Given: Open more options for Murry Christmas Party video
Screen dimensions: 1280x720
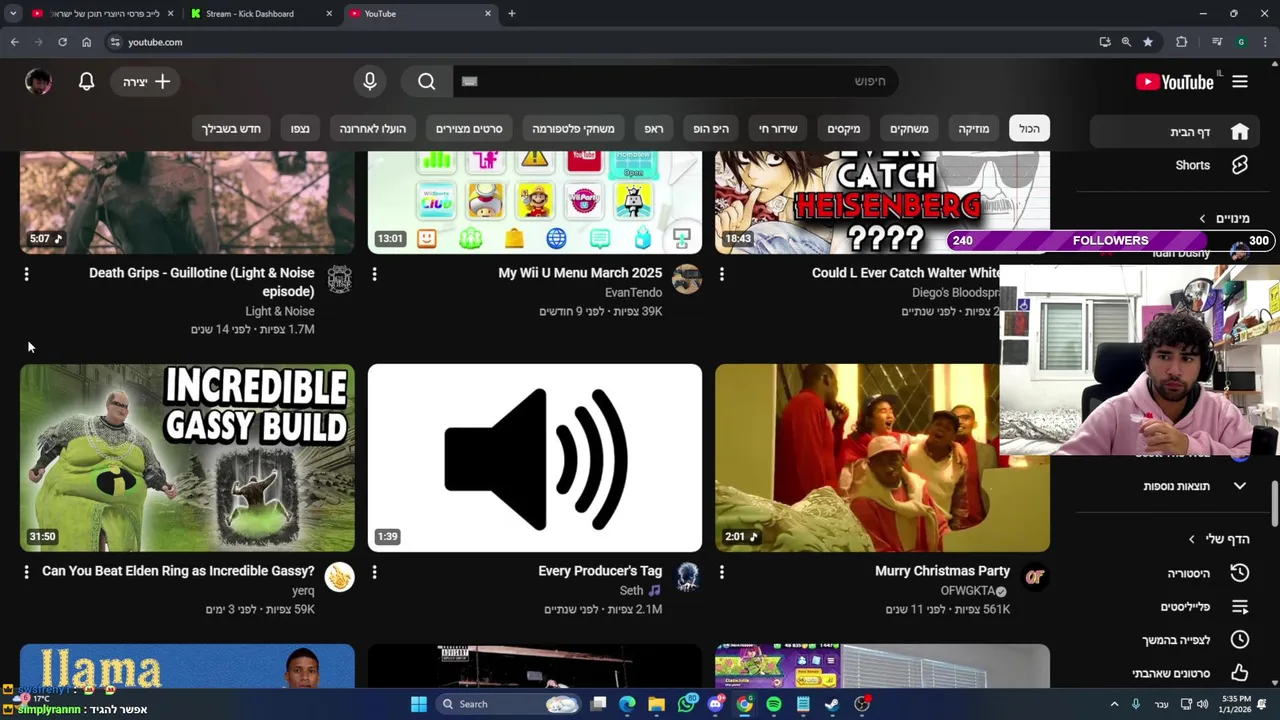Looking at the screenshot, I should (x=722, y=572).
